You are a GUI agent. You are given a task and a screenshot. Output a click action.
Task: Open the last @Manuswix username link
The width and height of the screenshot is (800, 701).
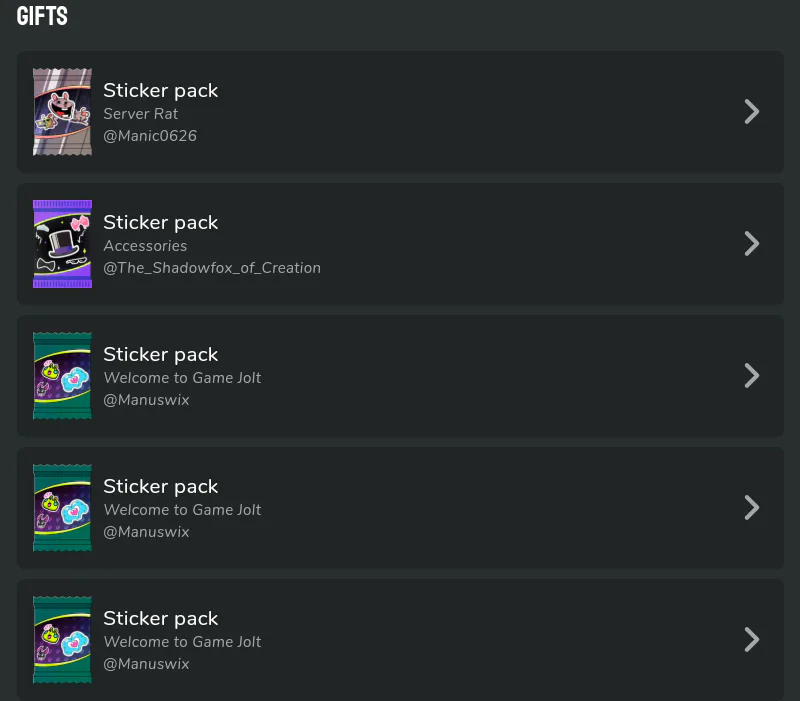coord(146,664)
